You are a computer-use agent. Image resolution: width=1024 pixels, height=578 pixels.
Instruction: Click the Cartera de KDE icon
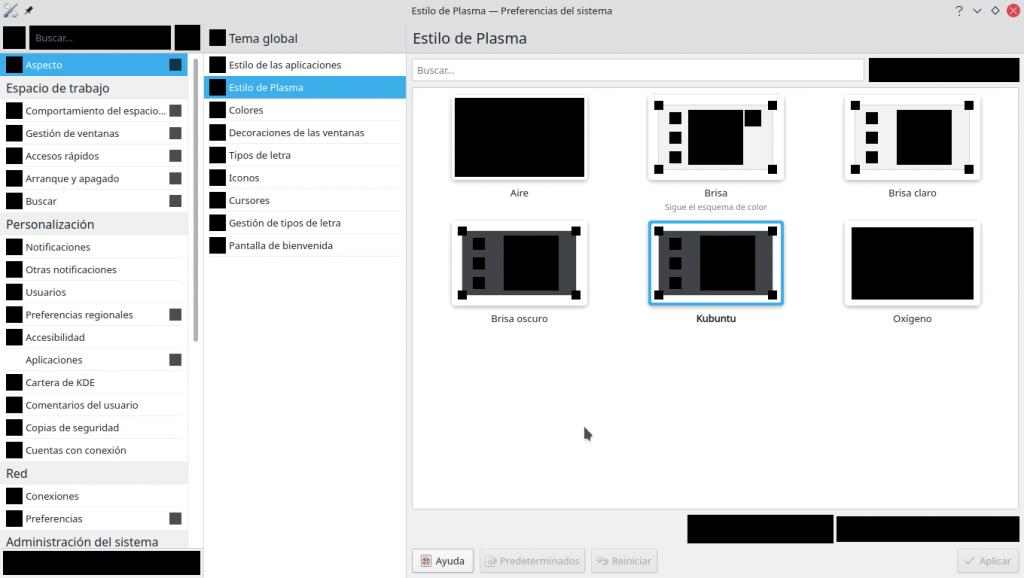(14, 382)
